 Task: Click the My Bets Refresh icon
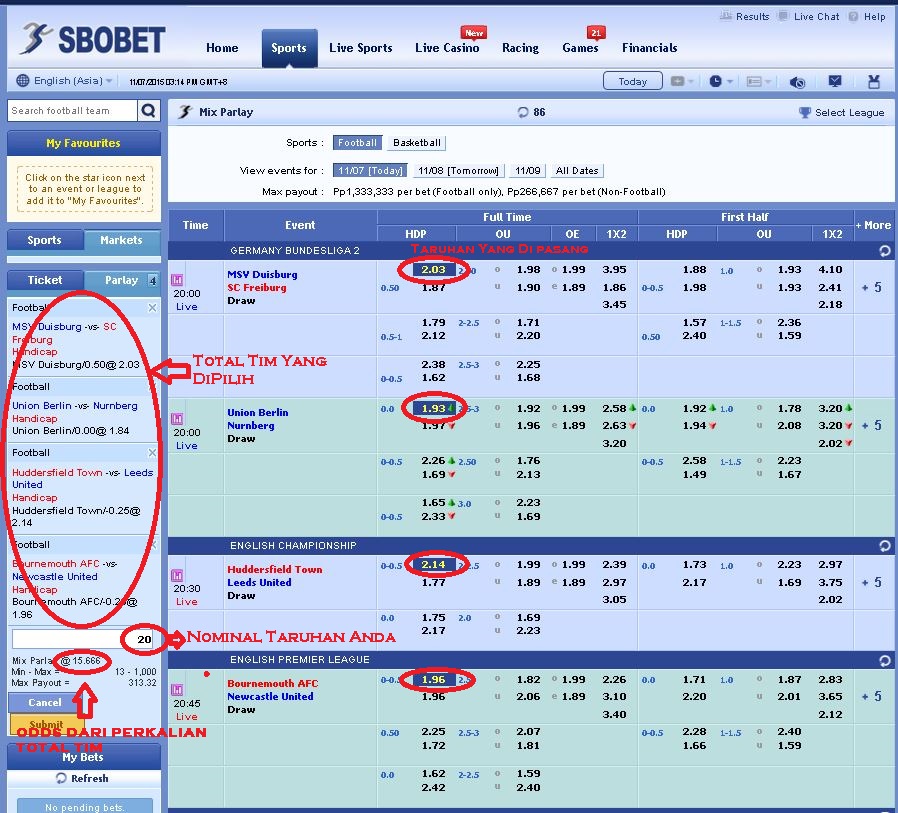point(61,778)
